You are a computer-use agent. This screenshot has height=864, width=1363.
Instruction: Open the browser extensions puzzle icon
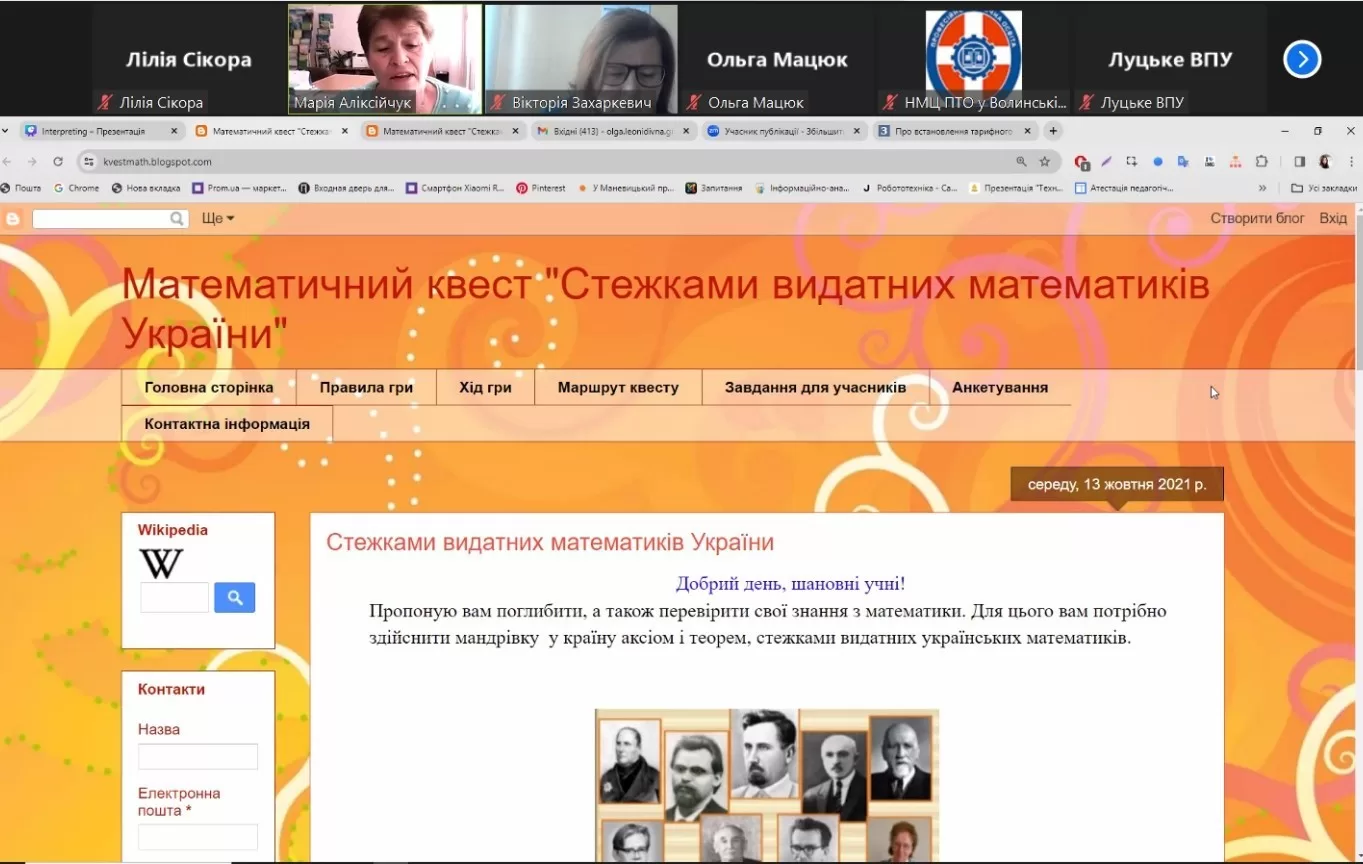(x=1262, y=161)
